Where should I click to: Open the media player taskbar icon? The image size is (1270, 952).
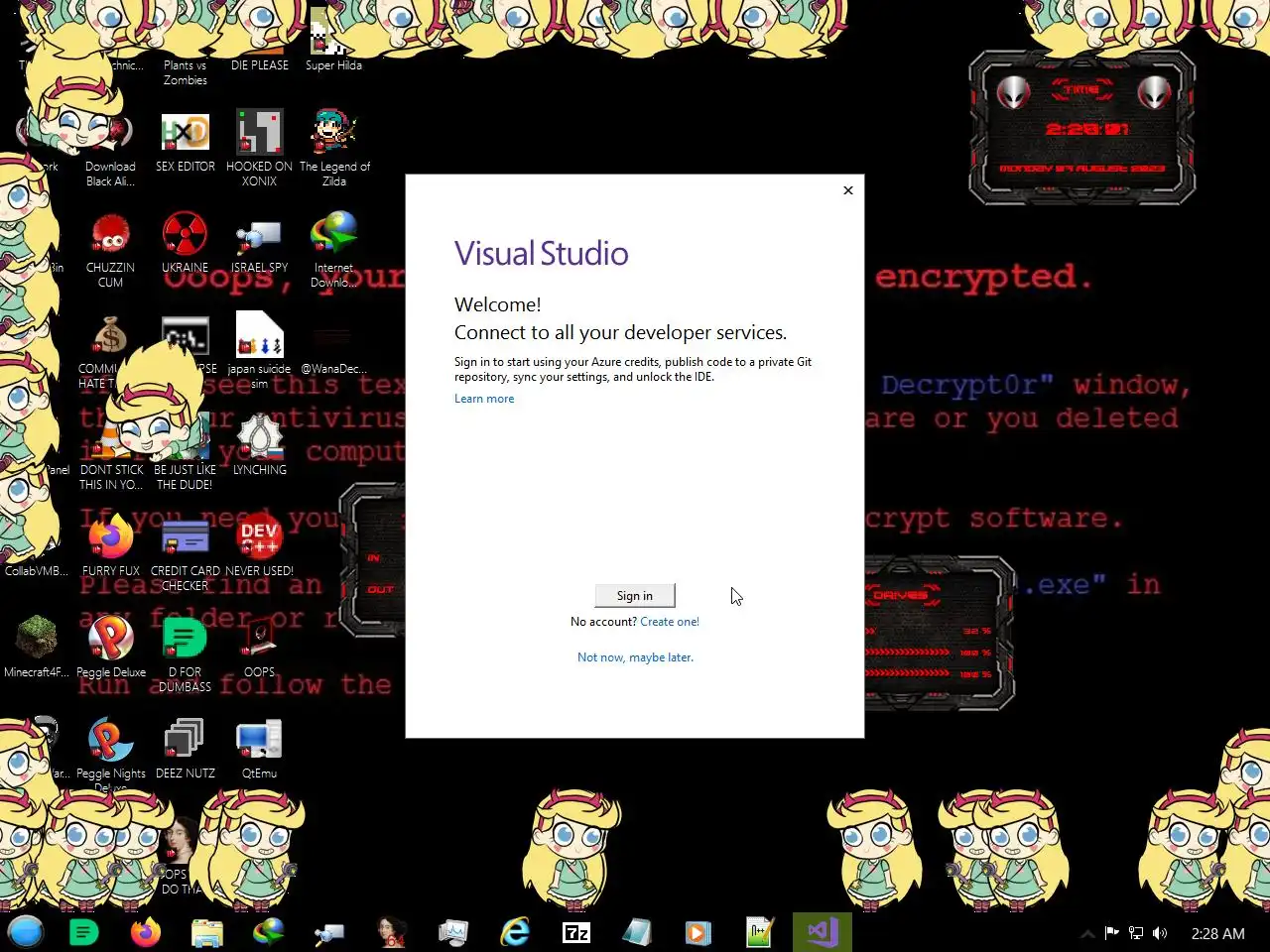click(698, 932)
